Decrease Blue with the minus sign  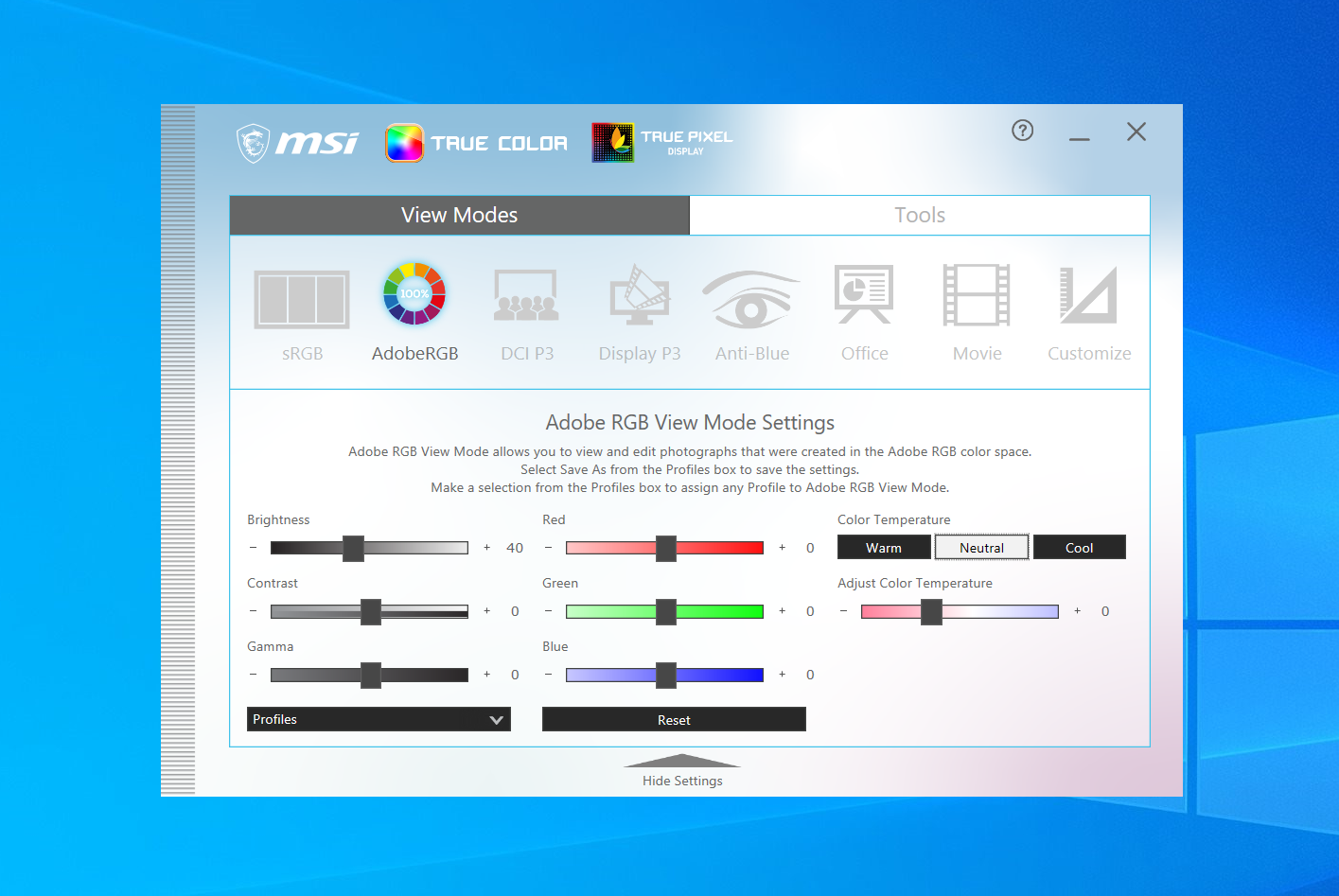pyautogui.click(x=548, y=675)
